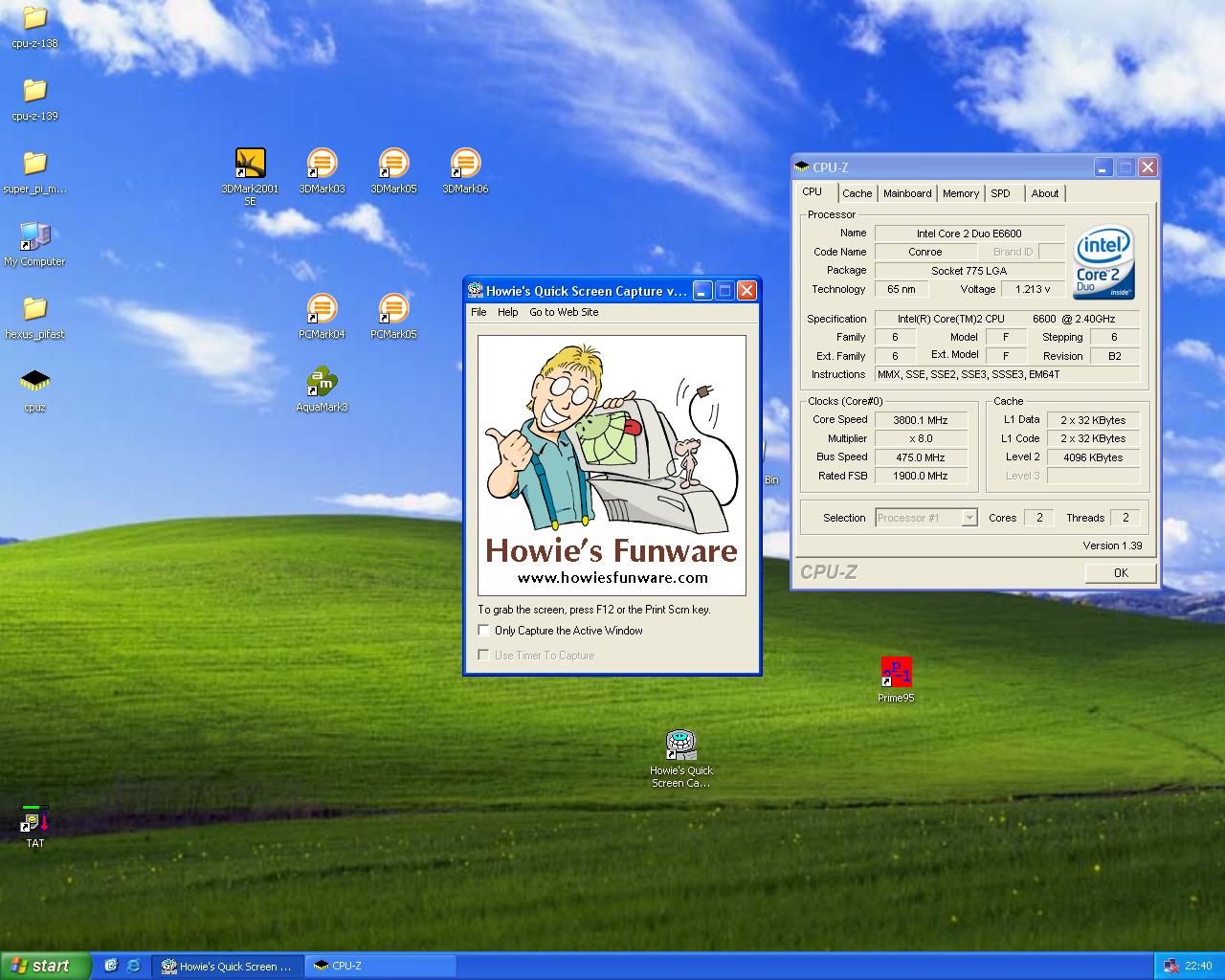Click the Intel Core 2 Duo logo
Viewport: 1225px width, 980px height.
click(x=1103, y=262)
